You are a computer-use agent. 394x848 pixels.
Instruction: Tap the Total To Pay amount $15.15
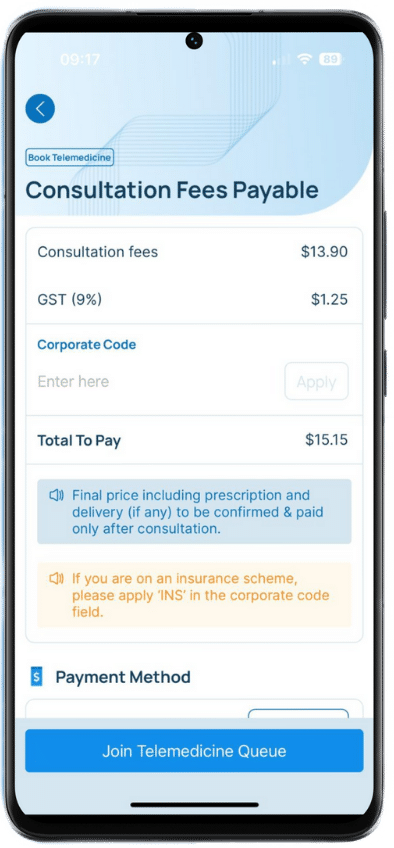click(326, 440)
